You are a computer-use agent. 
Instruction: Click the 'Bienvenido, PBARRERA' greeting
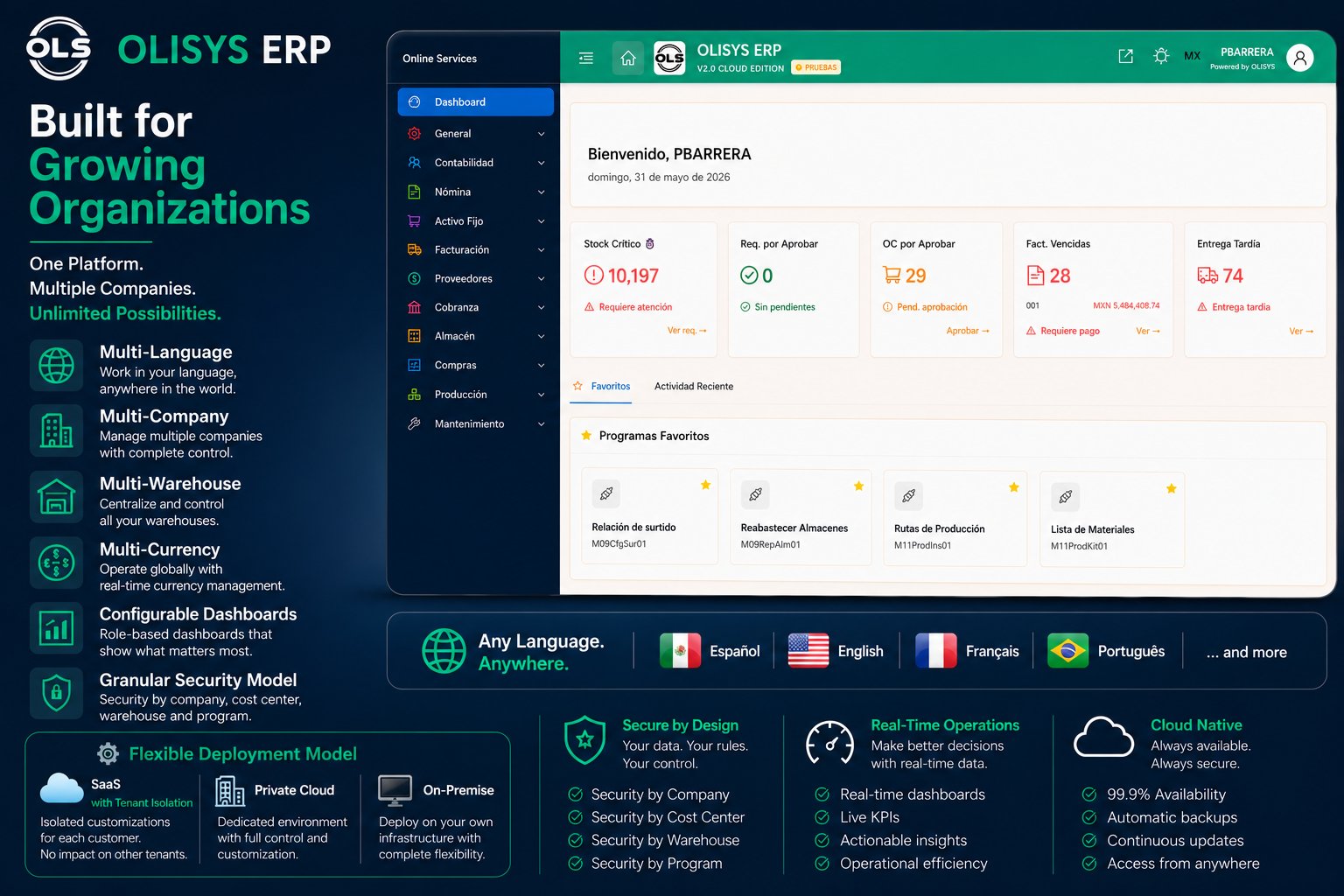point(669,154)
